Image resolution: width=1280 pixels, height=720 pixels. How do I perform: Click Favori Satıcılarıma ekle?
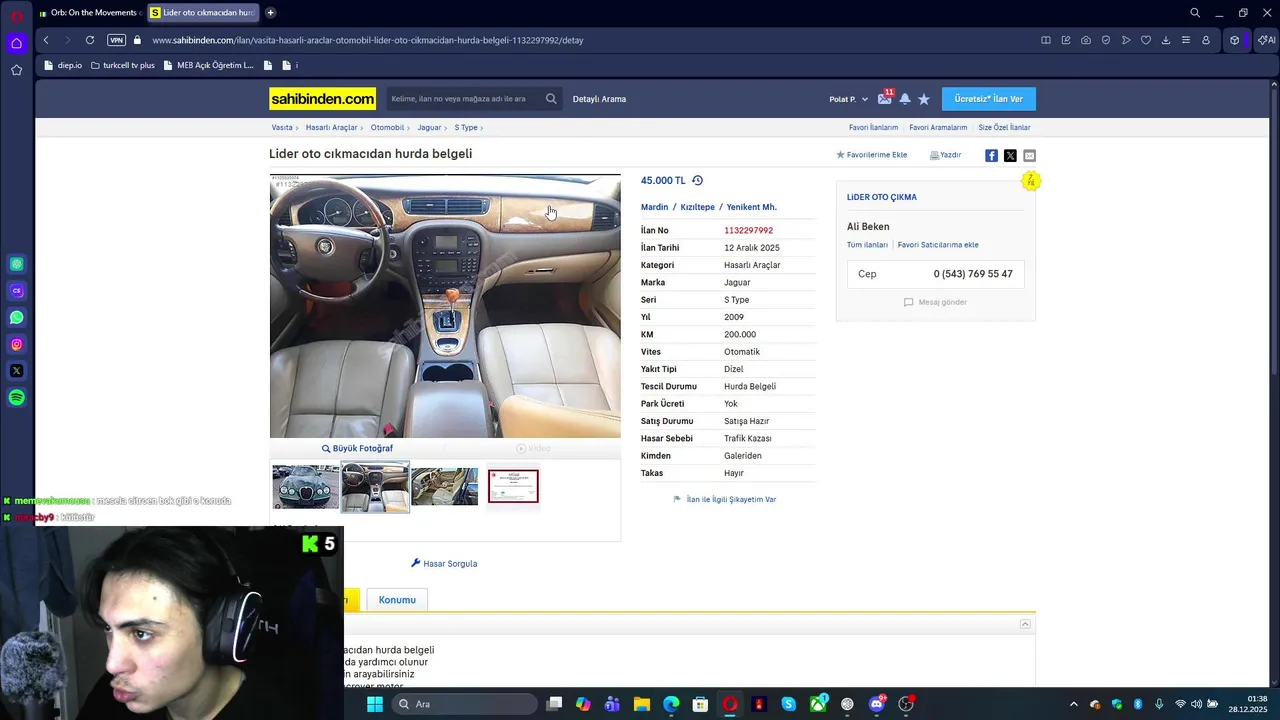(x=938, y=245)
